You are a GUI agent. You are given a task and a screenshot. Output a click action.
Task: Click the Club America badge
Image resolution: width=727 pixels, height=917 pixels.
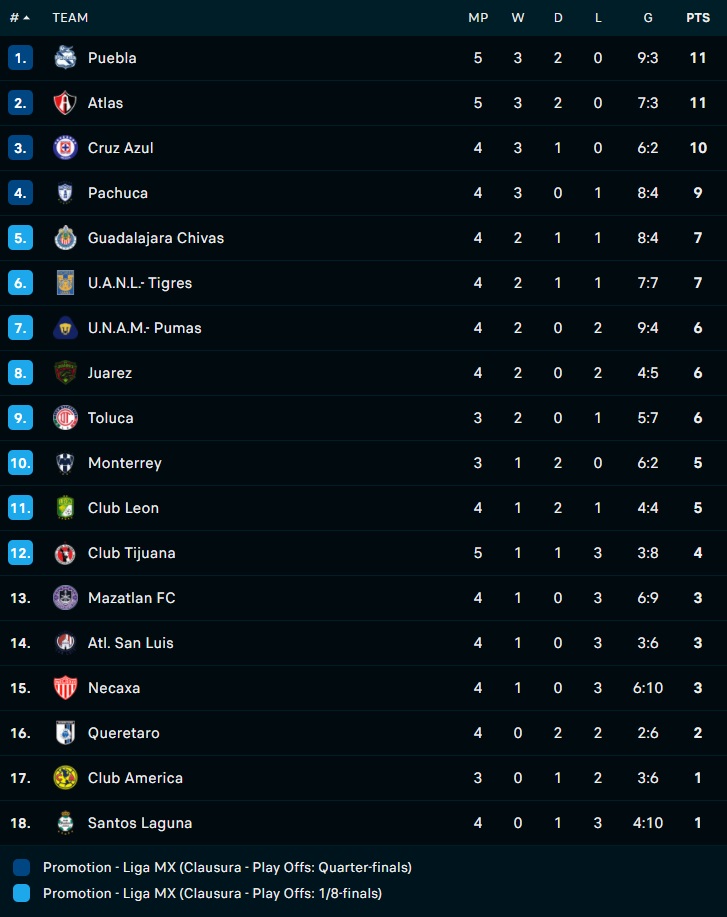point(64,778)
